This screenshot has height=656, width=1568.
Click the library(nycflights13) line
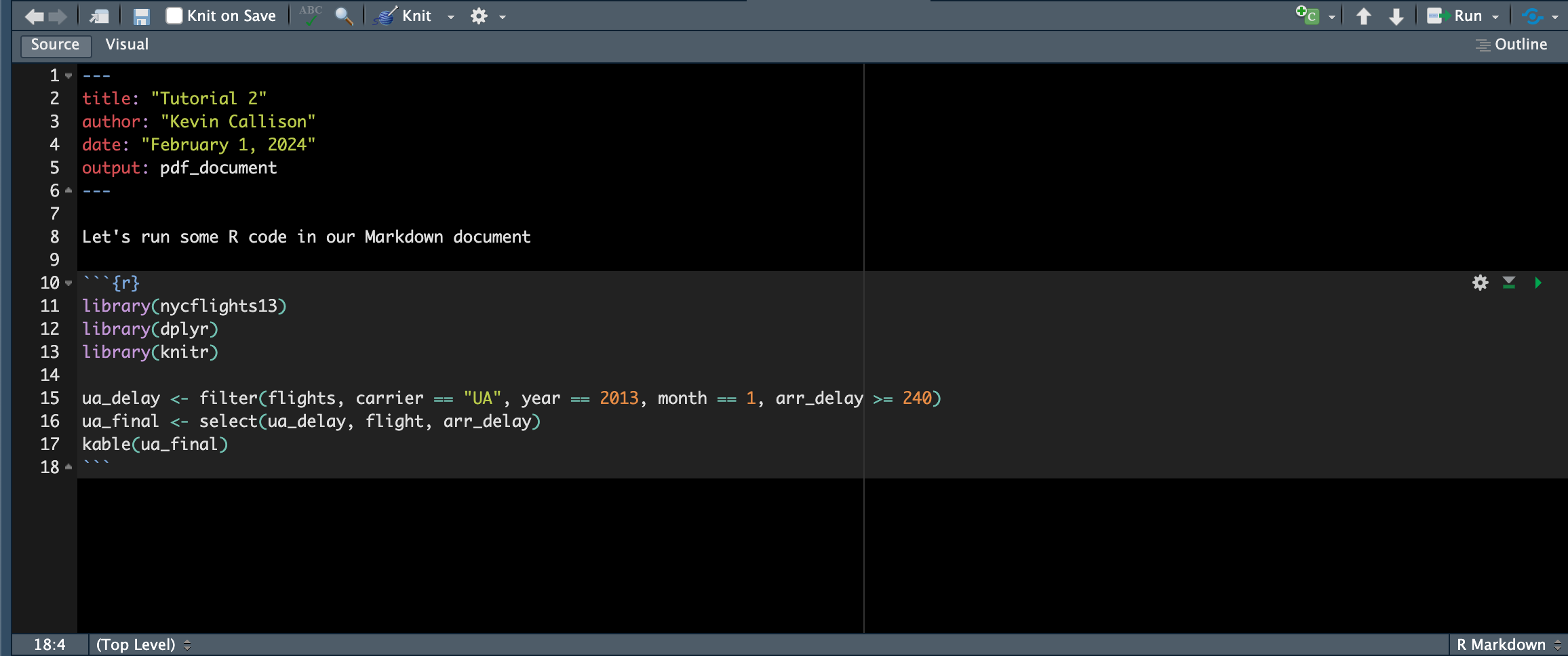click(x=184, y=306)
